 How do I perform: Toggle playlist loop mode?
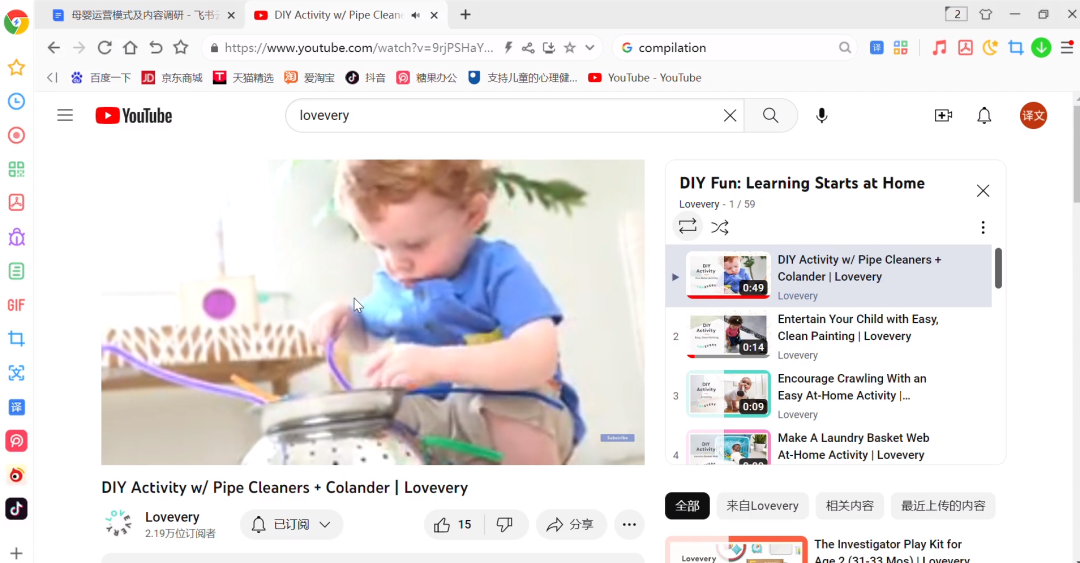pyautogui.click(x=687, y=227)
